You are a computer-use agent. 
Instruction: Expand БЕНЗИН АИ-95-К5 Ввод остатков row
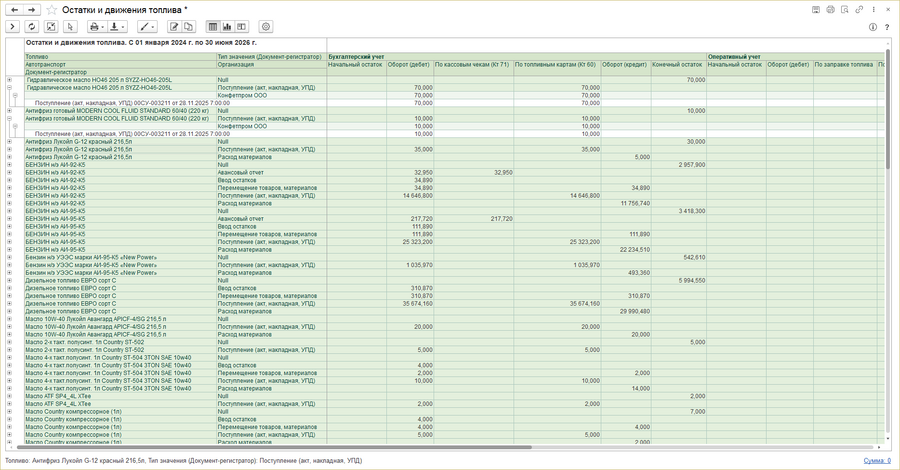(9, 227)
